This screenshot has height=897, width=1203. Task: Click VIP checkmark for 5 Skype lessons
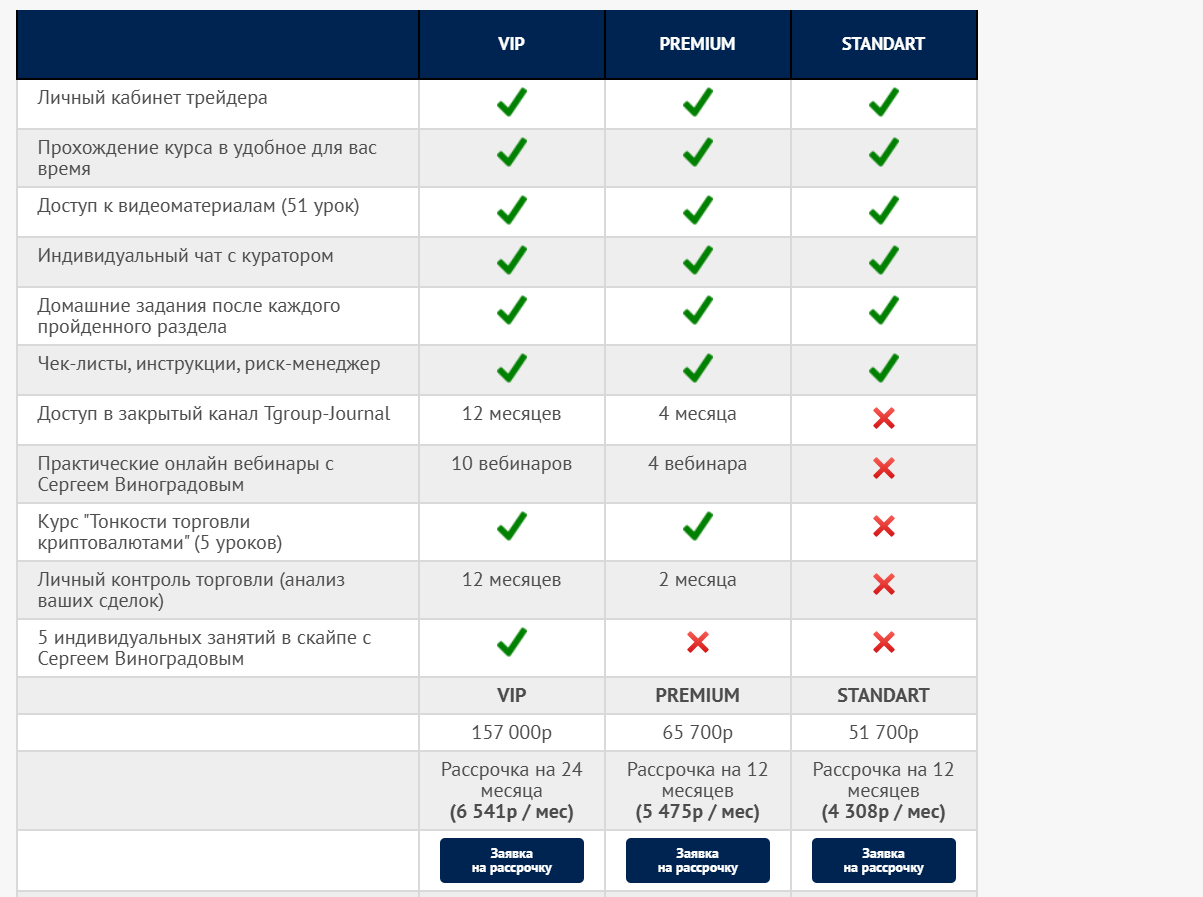(512, 642)
